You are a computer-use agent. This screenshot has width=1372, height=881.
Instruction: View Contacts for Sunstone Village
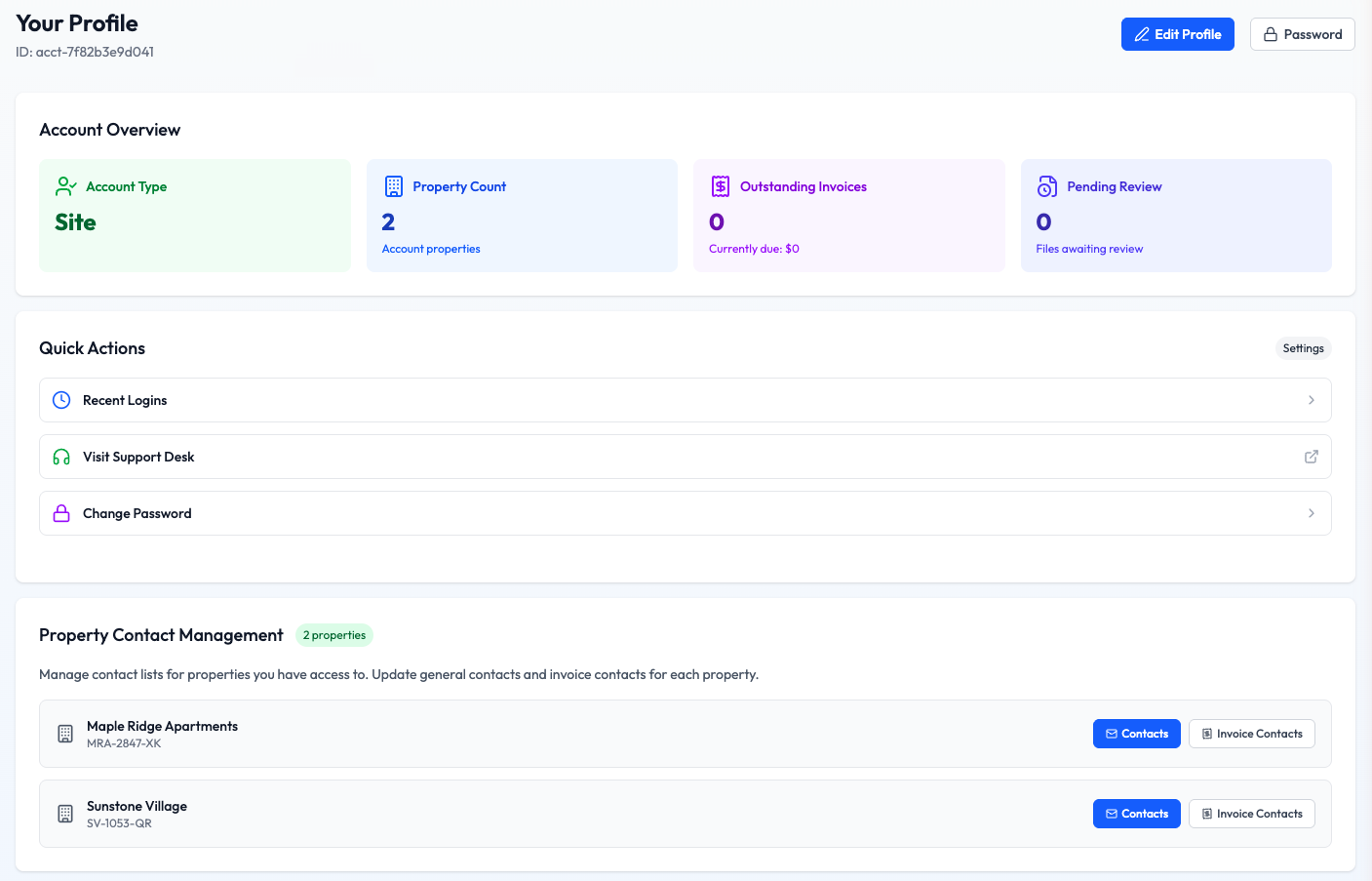(1136, 814)
